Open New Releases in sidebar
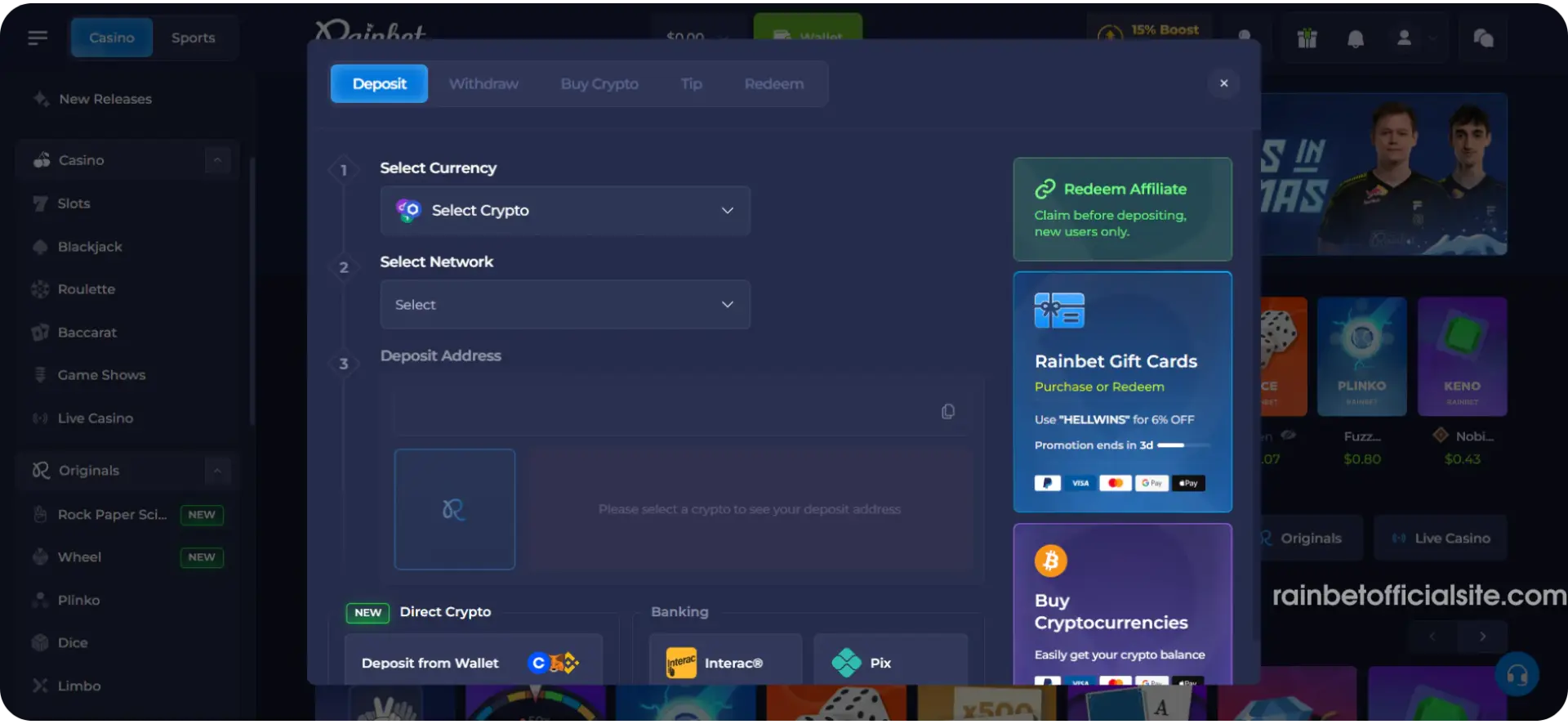Screen dimensions: 1568x724 (x=105, y=99)
